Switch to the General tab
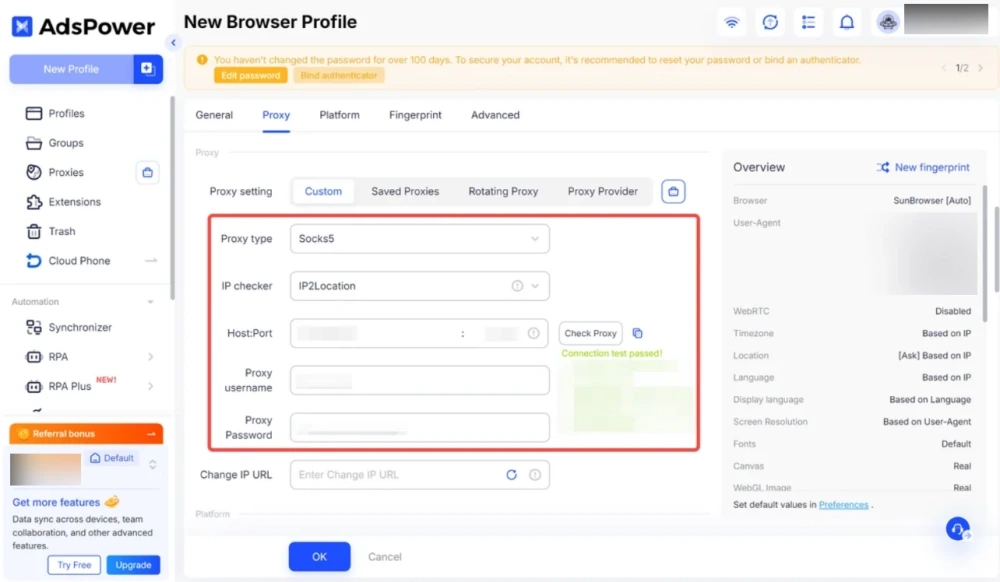 point(214,115)
